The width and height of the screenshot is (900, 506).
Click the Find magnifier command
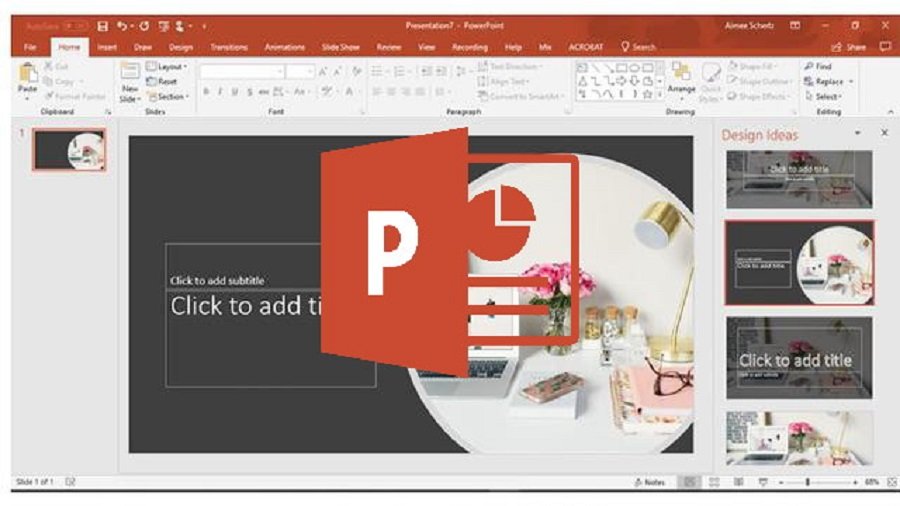tap(818, 67)
